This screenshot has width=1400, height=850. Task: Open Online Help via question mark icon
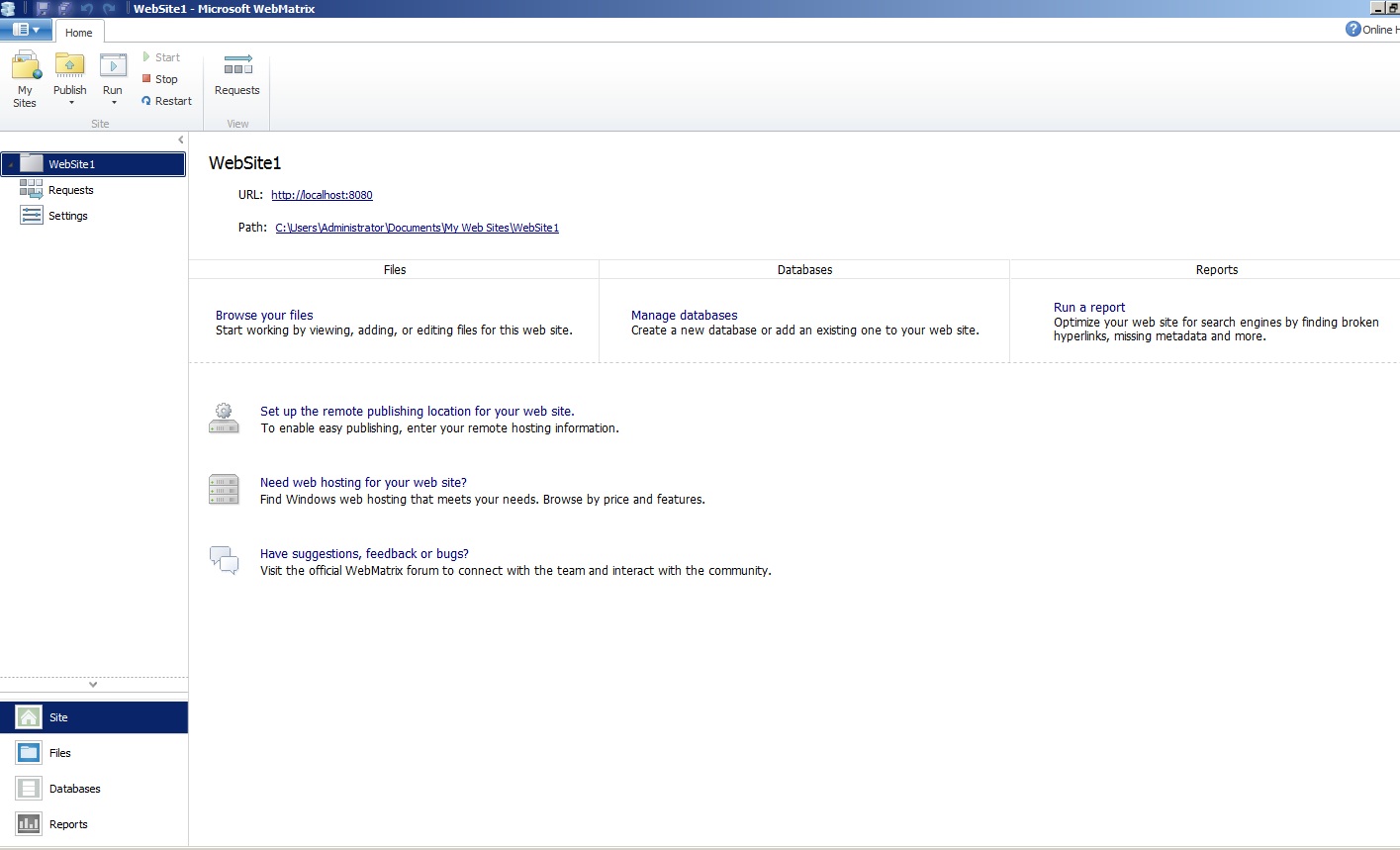(1353, 29)
